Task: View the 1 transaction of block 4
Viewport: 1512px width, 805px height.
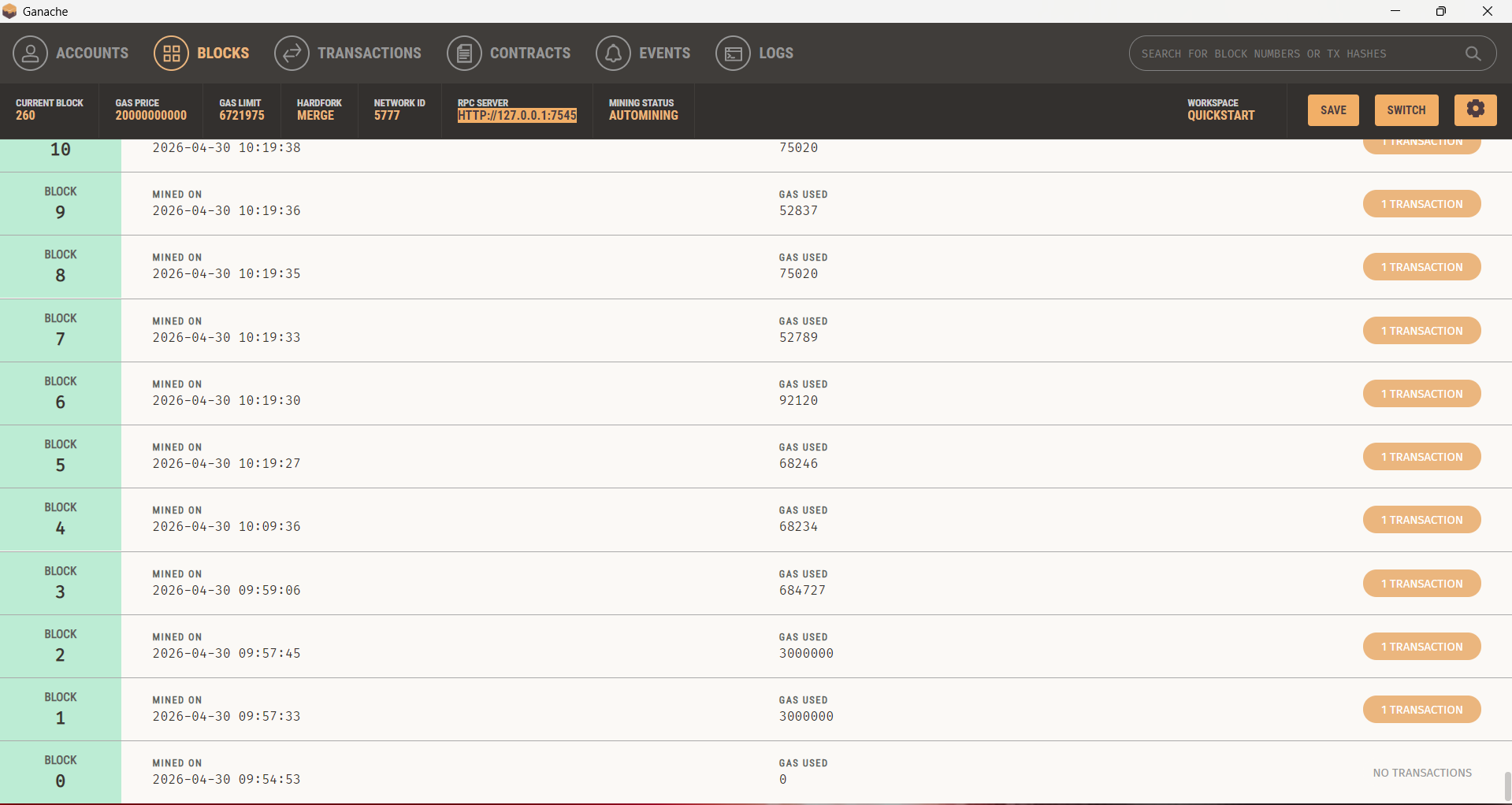Action: [x=1421, y=520]
